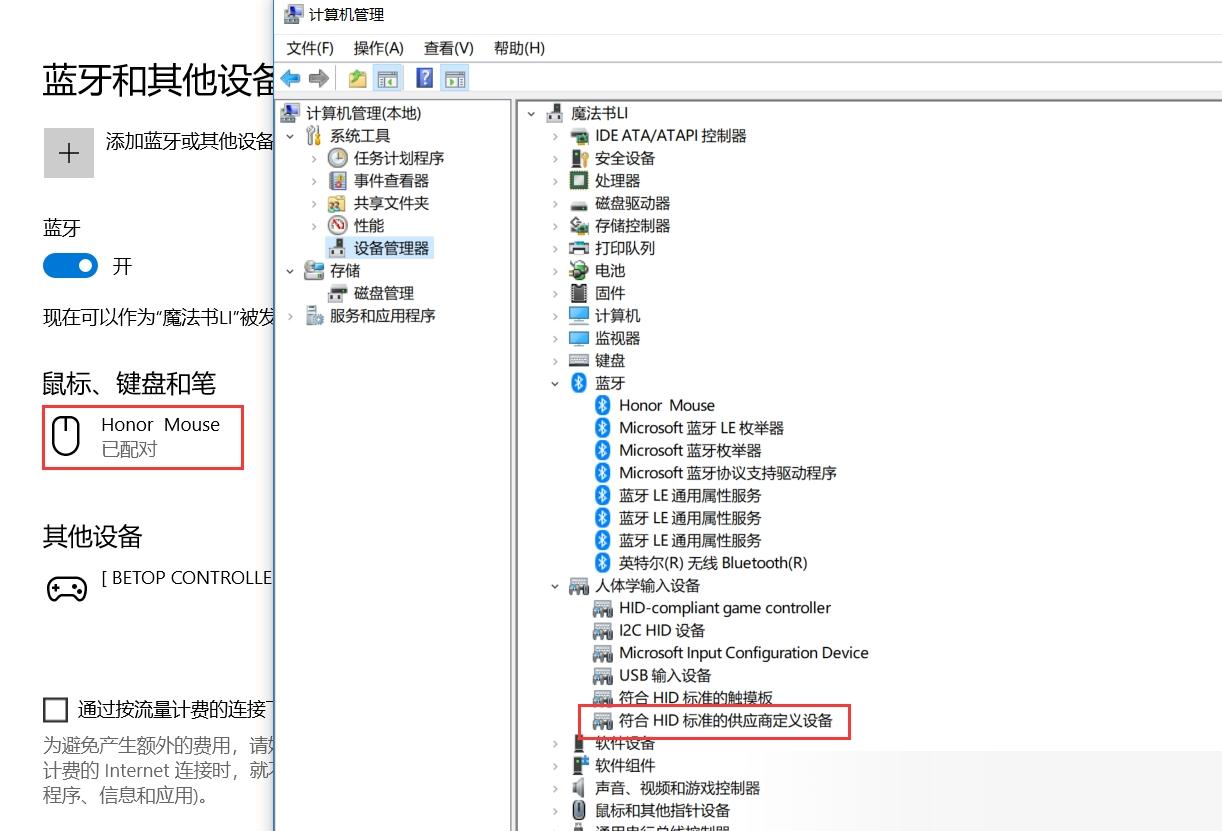Select Honor Mouse under 蓝牙 in device tree
This screenshot has height=831, width=1222.
click(x=667, y=405)
